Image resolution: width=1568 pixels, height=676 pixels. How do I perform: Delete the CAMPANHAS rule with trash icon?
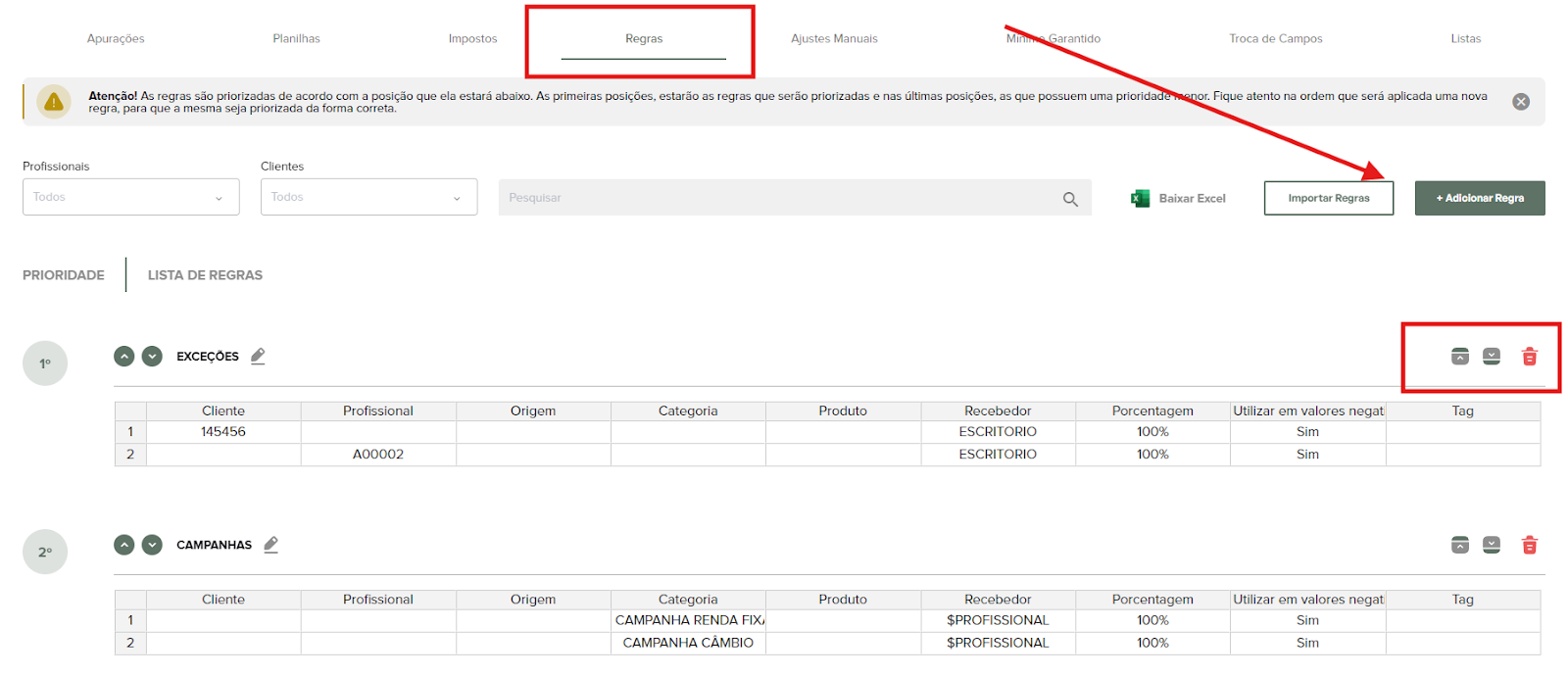[1529, 545]
